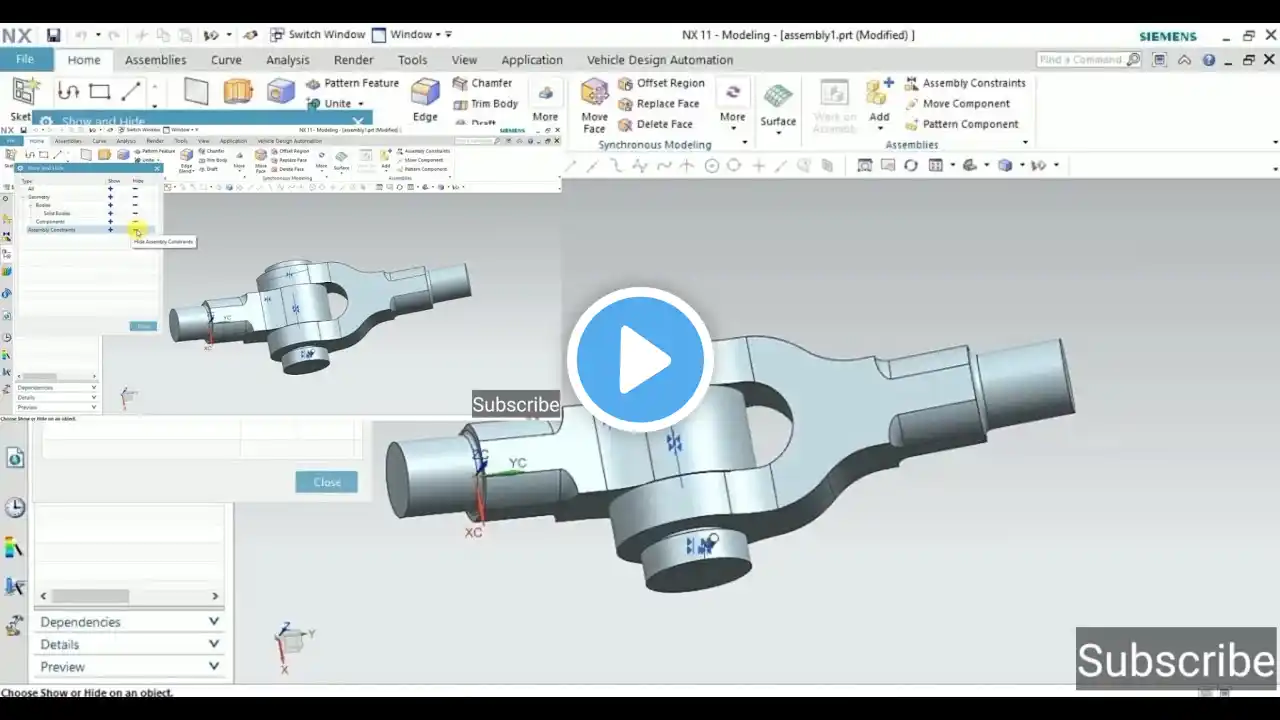The height and width of the screenshot is (720, 1280).
Task: Switch to the Curve tab
Action: point(226,60)
